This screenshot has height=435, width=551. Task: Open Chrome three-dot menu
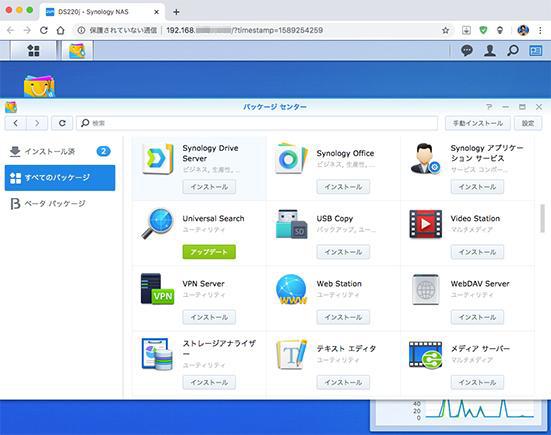coord(540,31)
